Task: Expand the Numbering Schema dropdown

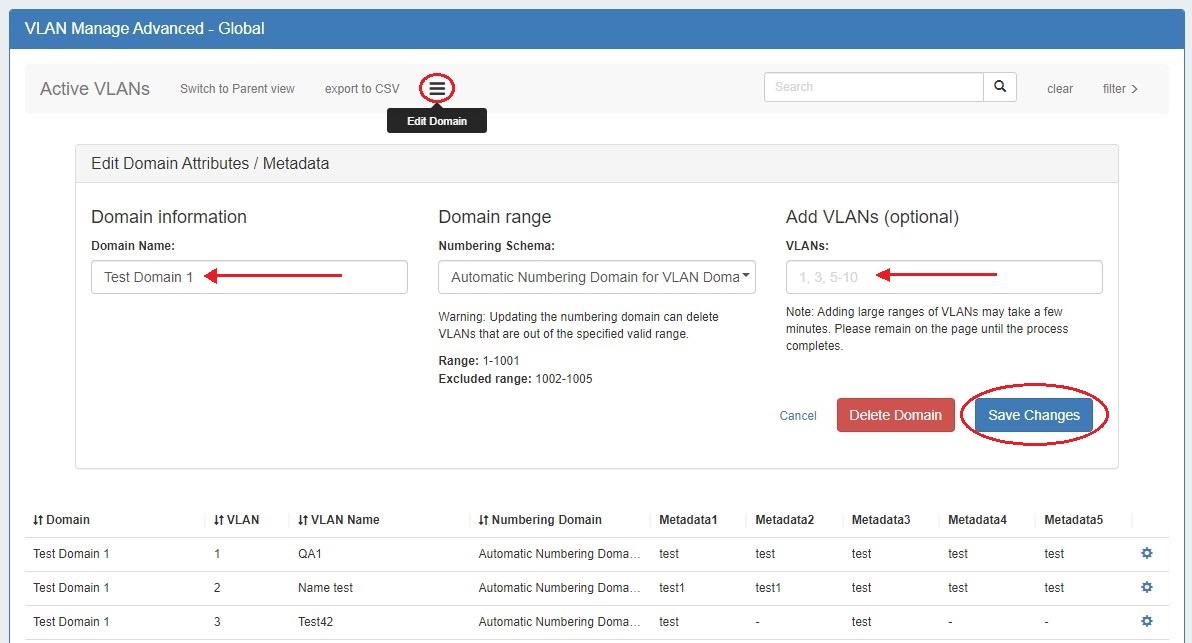Action: pyautogui.click(x=597, y=277)
